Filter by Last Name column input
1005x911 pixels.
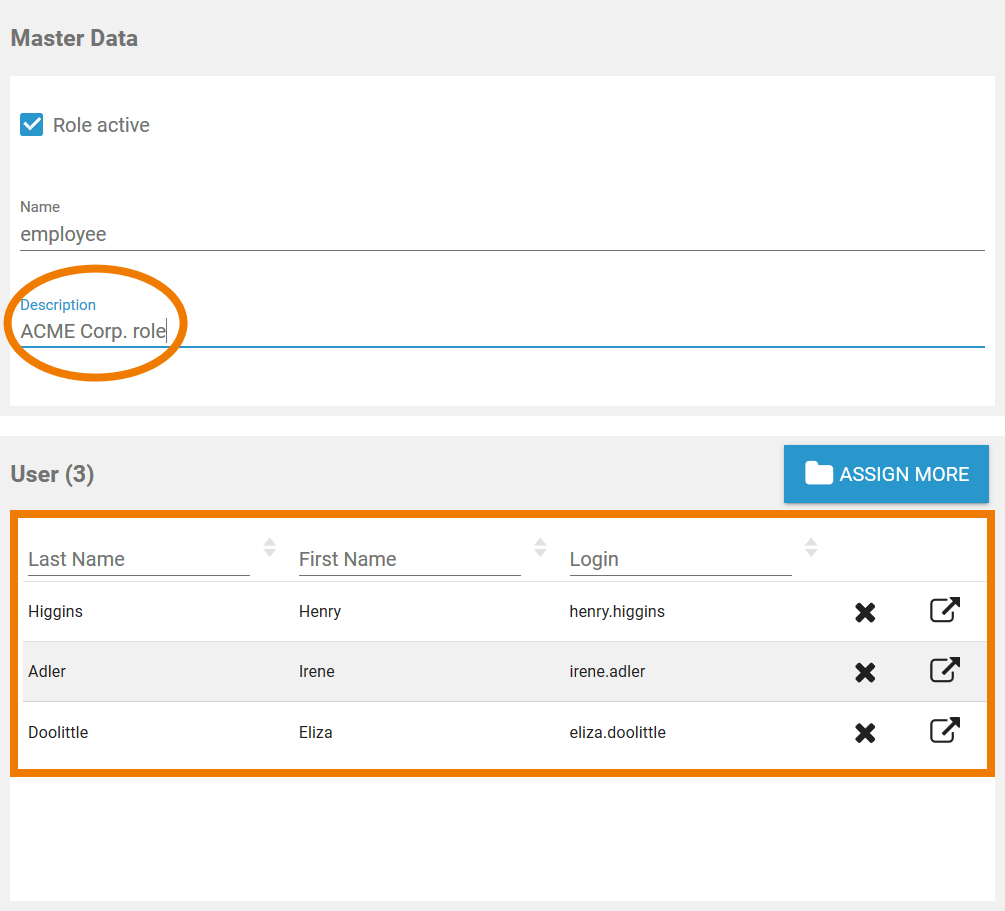(x=138, y=559)
